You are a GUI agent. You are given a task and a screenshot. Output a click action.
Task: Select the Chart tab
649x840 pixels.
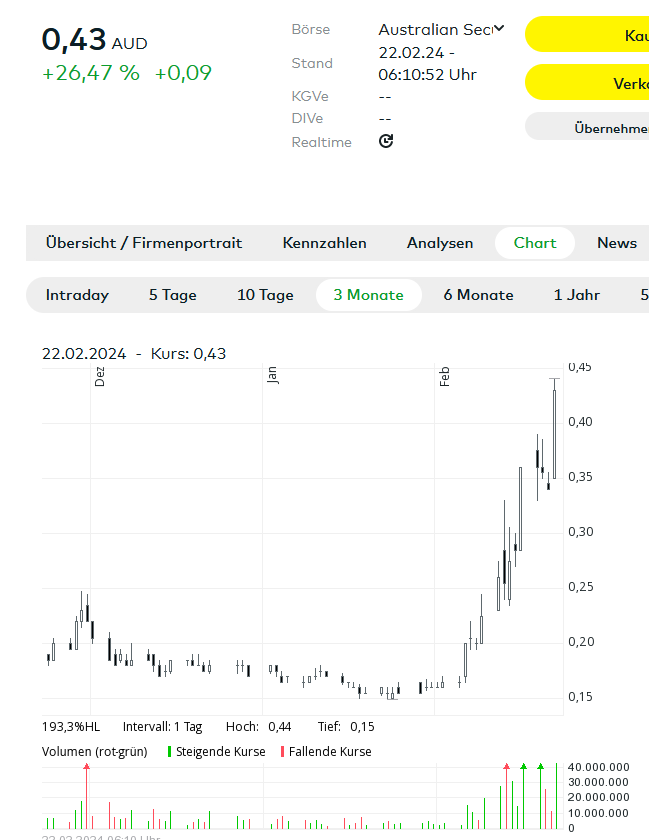click(535, 243)
